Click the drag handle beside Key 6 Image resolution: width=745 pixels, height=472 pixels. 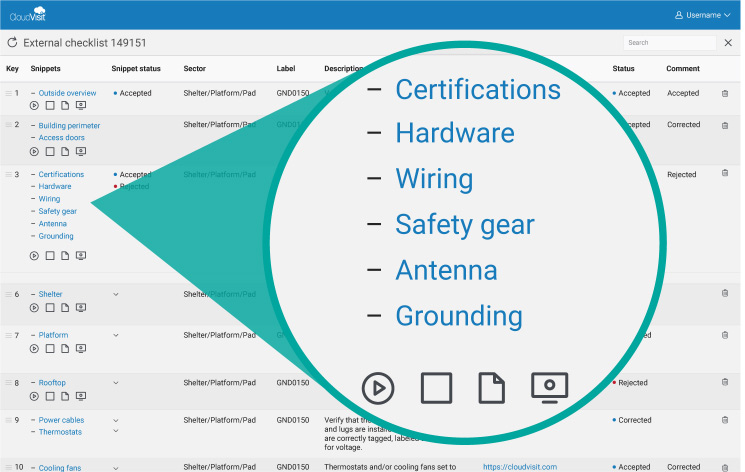(9, 294)
